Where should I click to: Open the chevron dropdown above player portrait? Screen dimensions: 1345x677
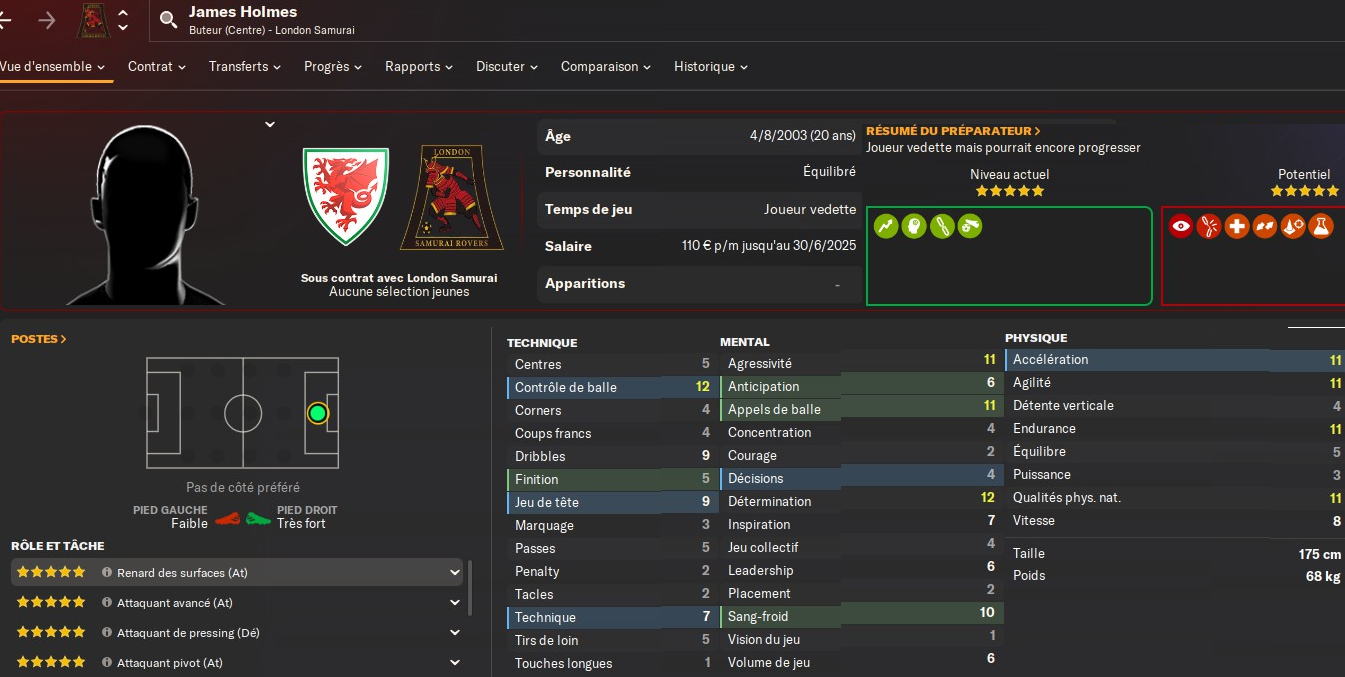point(269,124)
